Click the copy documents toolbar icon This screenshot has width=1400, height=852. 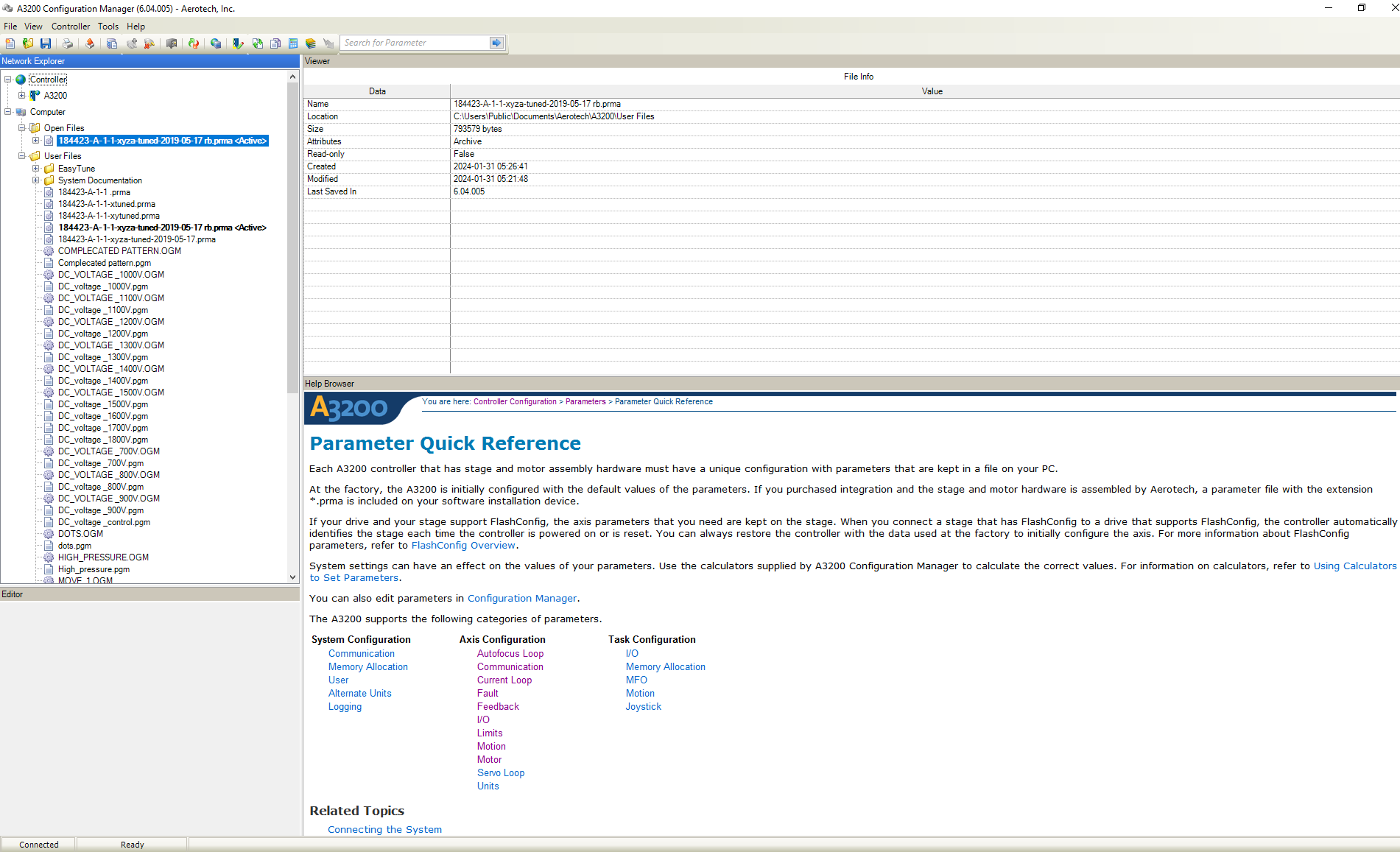coord(112,43)
